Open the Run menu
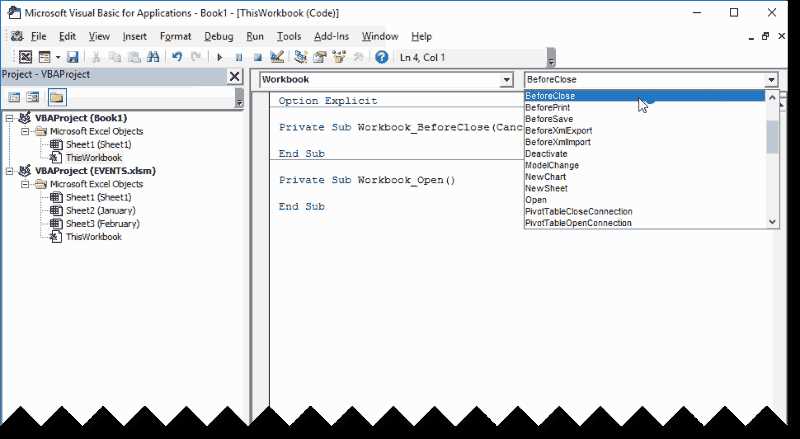 click(x=255, y=36)
